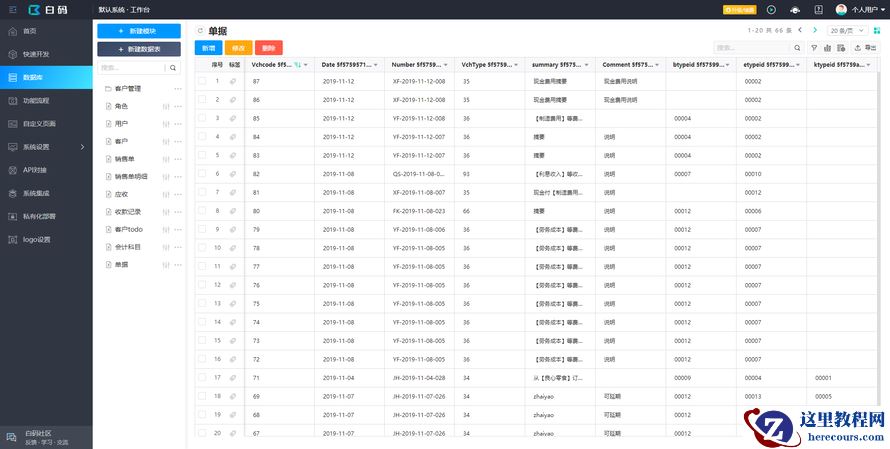
Task: Open the filter funnel icon in table toolbar
Action: [x=813, y=48]
